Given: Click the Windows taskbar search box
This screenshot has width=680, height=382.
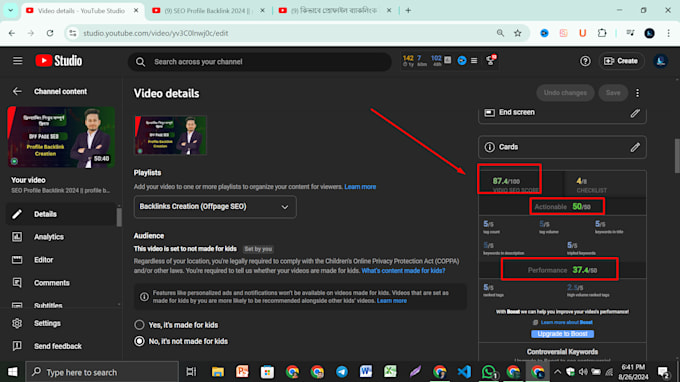Looking at the screenshot, I should (102, 372).
